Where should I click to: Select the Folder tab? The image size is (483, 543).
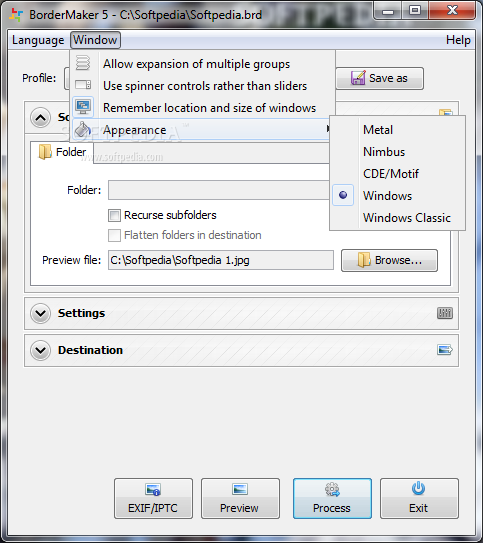[x=62, y=152]
